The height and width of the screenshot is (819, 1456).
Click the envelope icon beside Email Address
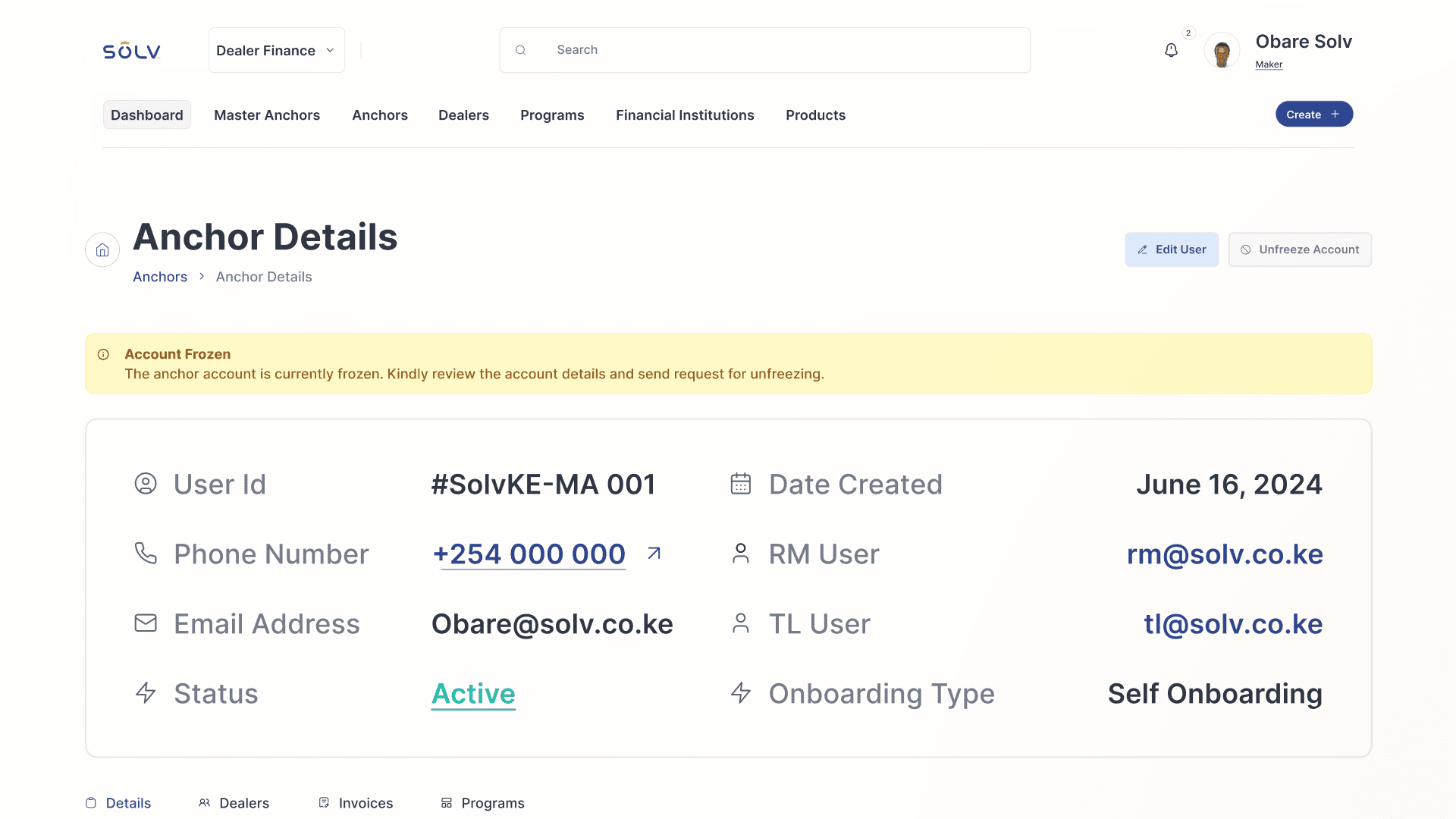[x=146, y=623]
